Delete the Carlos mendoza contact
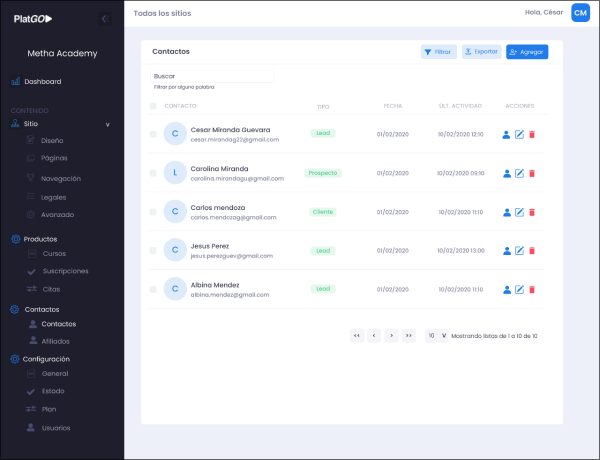 click(532, 212)
